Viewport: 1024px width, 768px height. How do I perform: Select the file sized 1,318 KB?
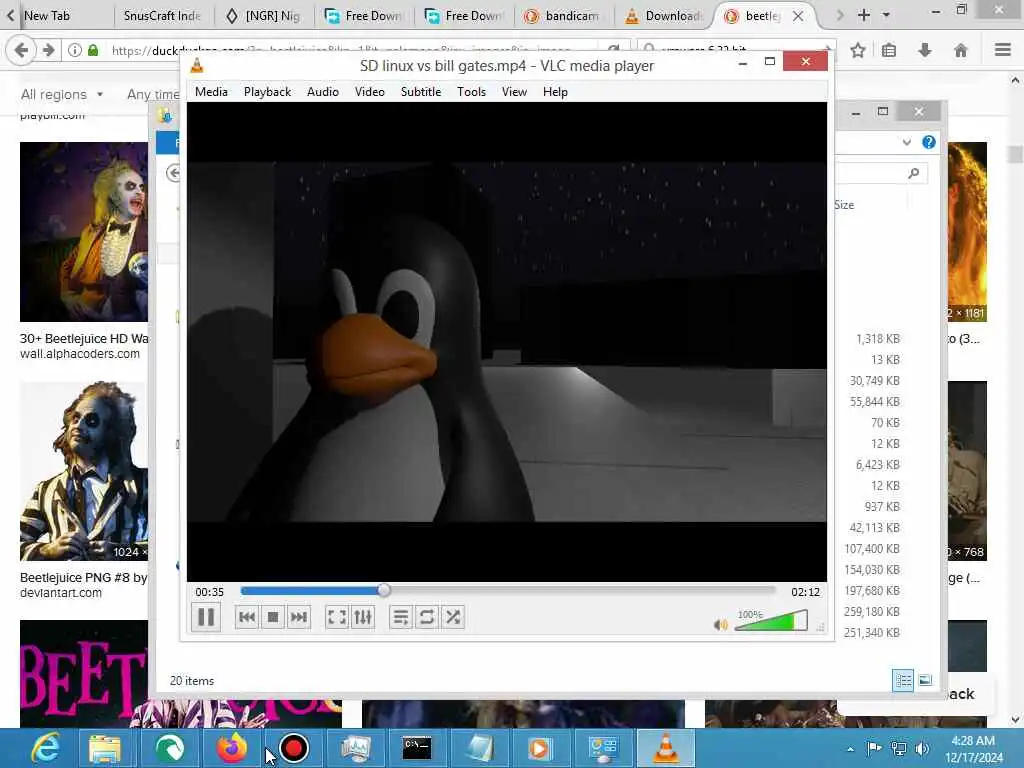pos(878,339)
